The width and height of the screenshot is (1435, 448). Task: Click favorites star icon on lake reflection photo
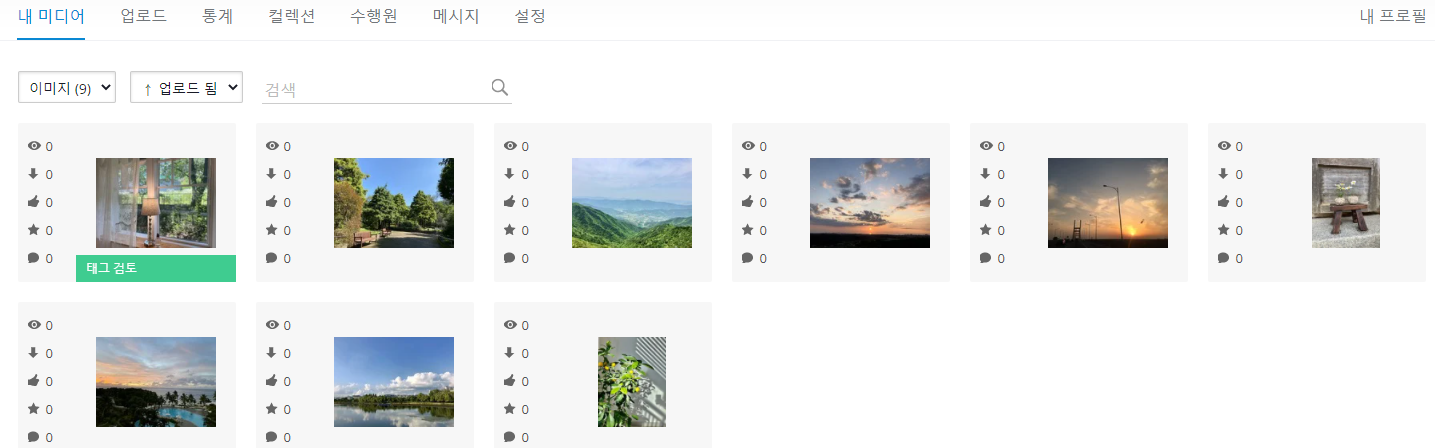click(272, 409)
